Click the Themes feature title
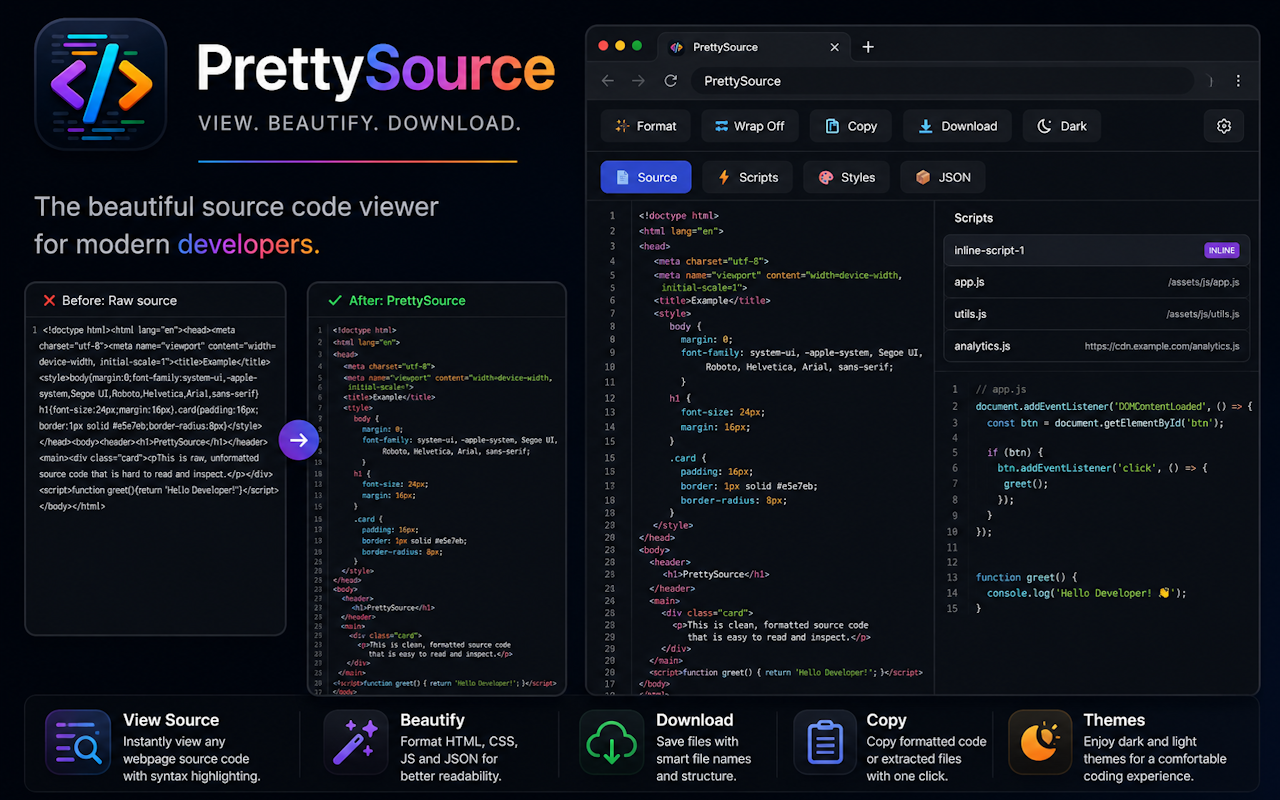This screenshot has height=800, width=1280. (x=1114, y=720)
